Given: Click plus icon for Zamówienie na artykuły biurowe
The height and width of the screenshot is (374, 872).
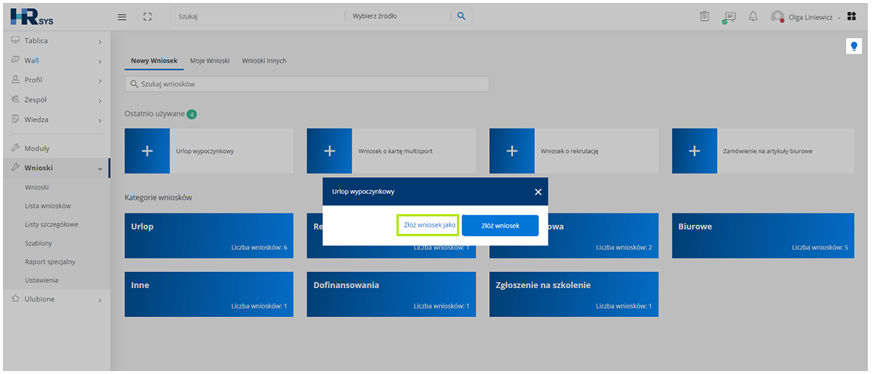Looking at the screenshot, I should (695, 151).
